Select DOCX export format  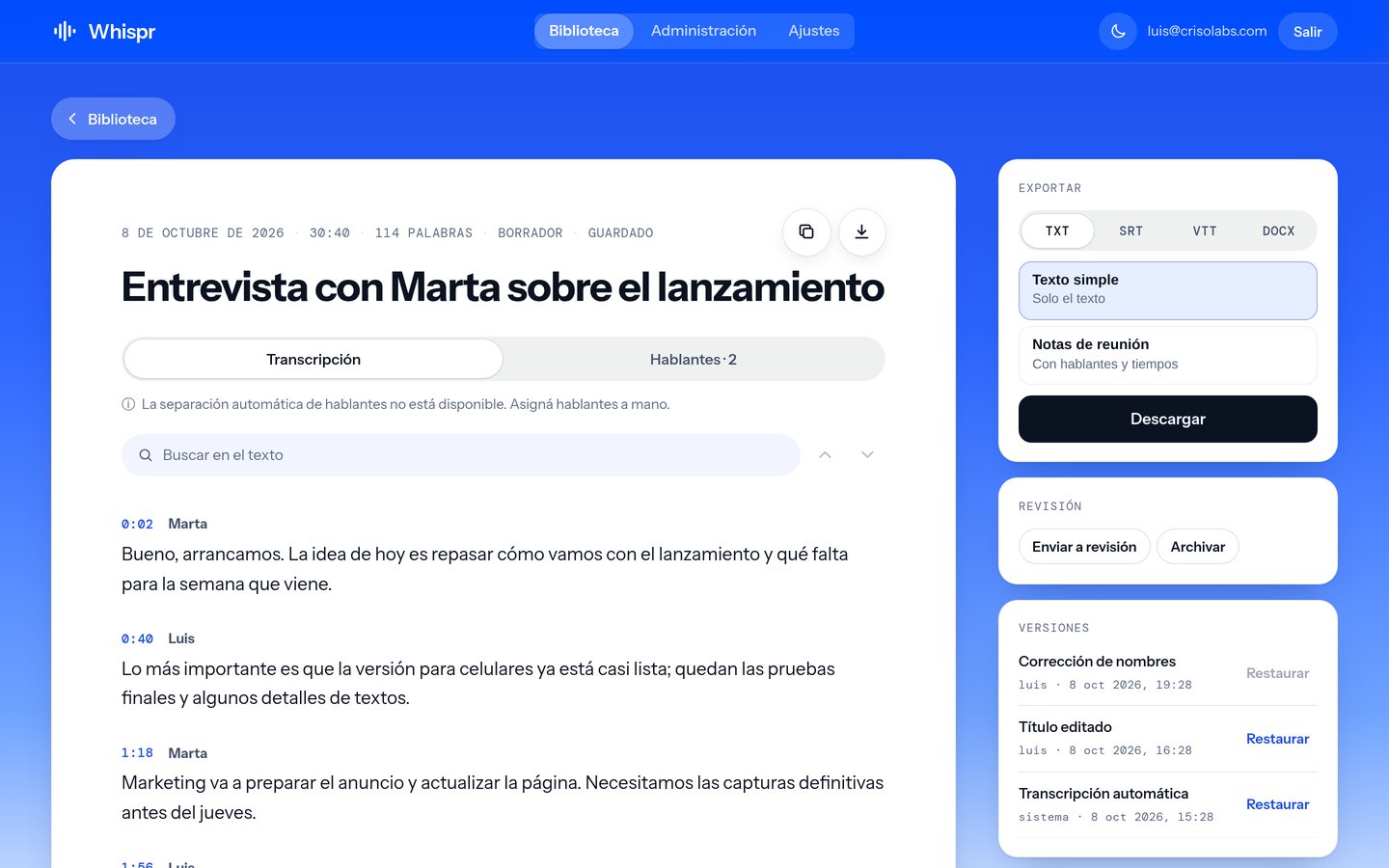1278,231
